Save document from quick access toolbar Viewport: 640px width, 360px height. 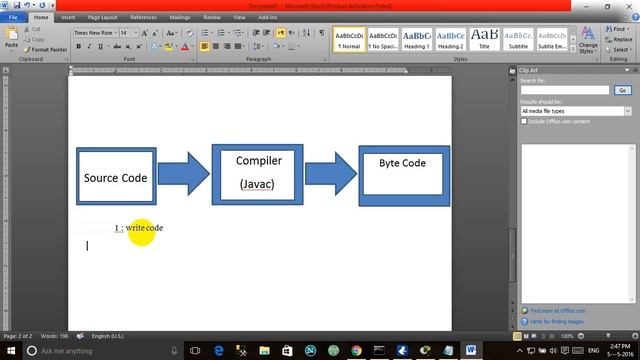(x=17, y=5)
